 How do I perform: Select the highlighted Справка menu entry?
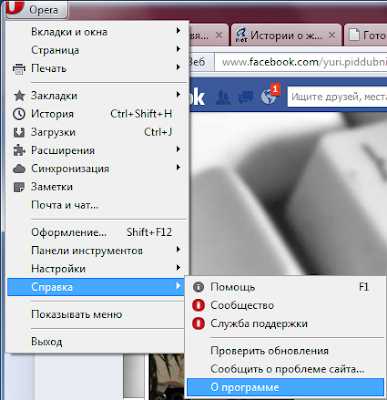pos(96,287)
